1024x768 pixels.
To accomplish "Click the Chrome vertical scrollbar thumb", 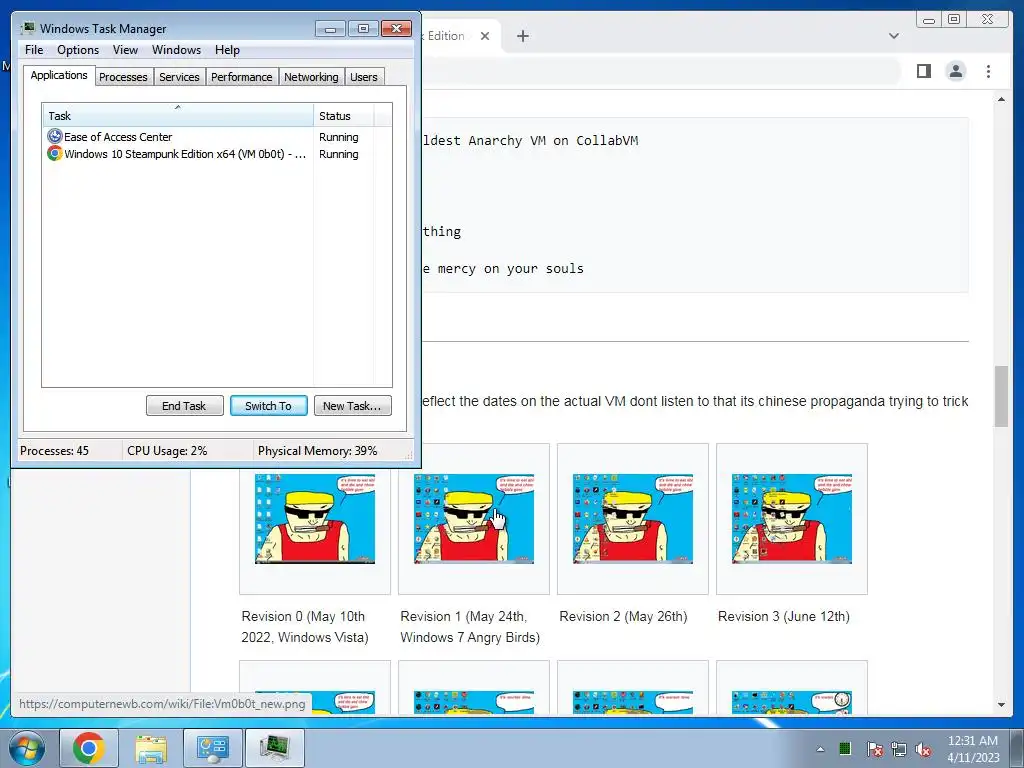I will [x=1001, y=396].
